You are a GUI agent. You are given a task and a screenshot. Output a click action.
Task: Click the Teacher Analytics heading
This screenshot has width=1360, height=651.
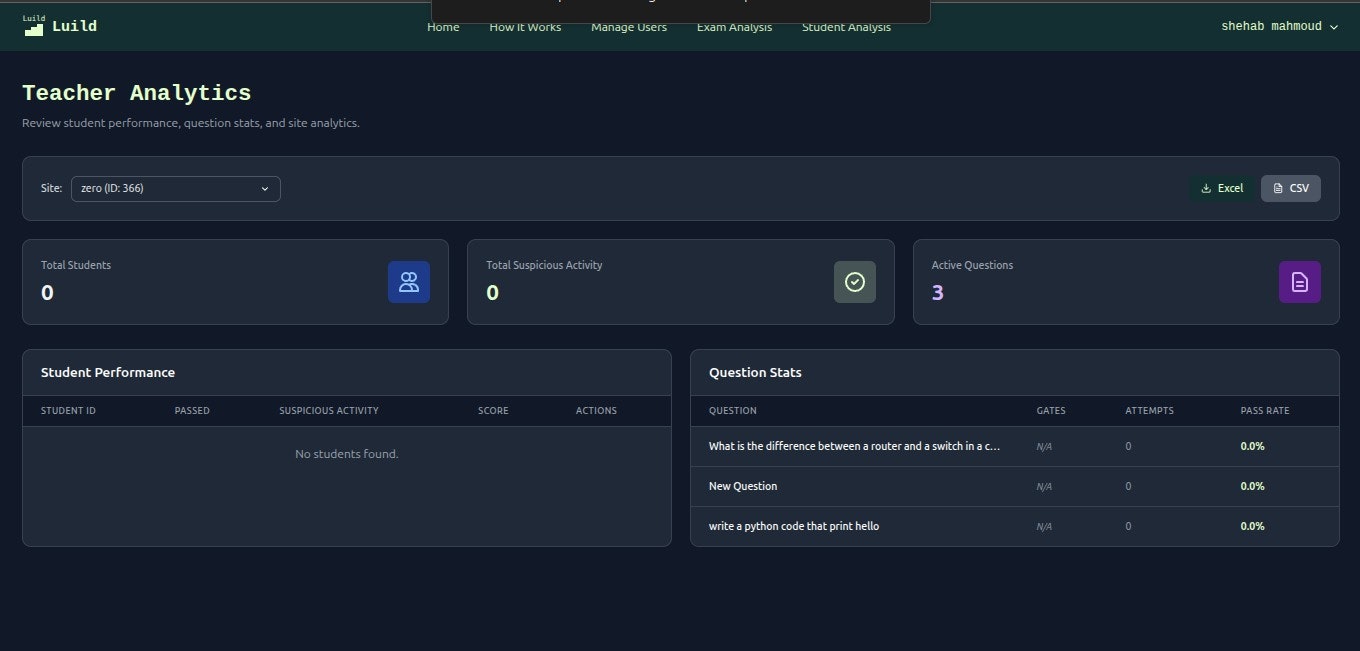(137, 93)
